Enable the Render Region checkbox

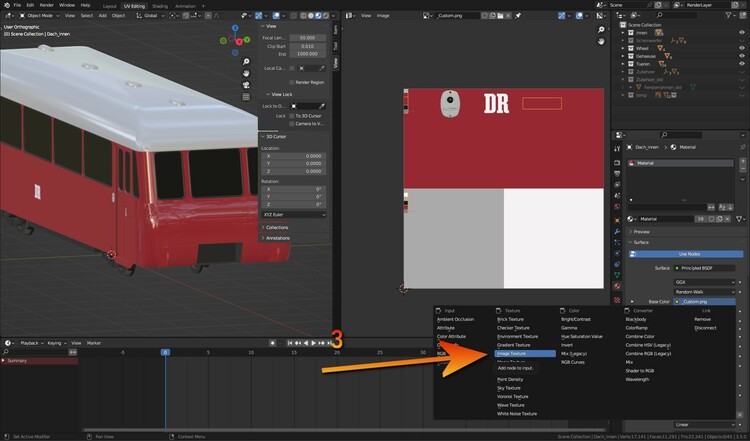pyautogui.click(x=290, y=82)
